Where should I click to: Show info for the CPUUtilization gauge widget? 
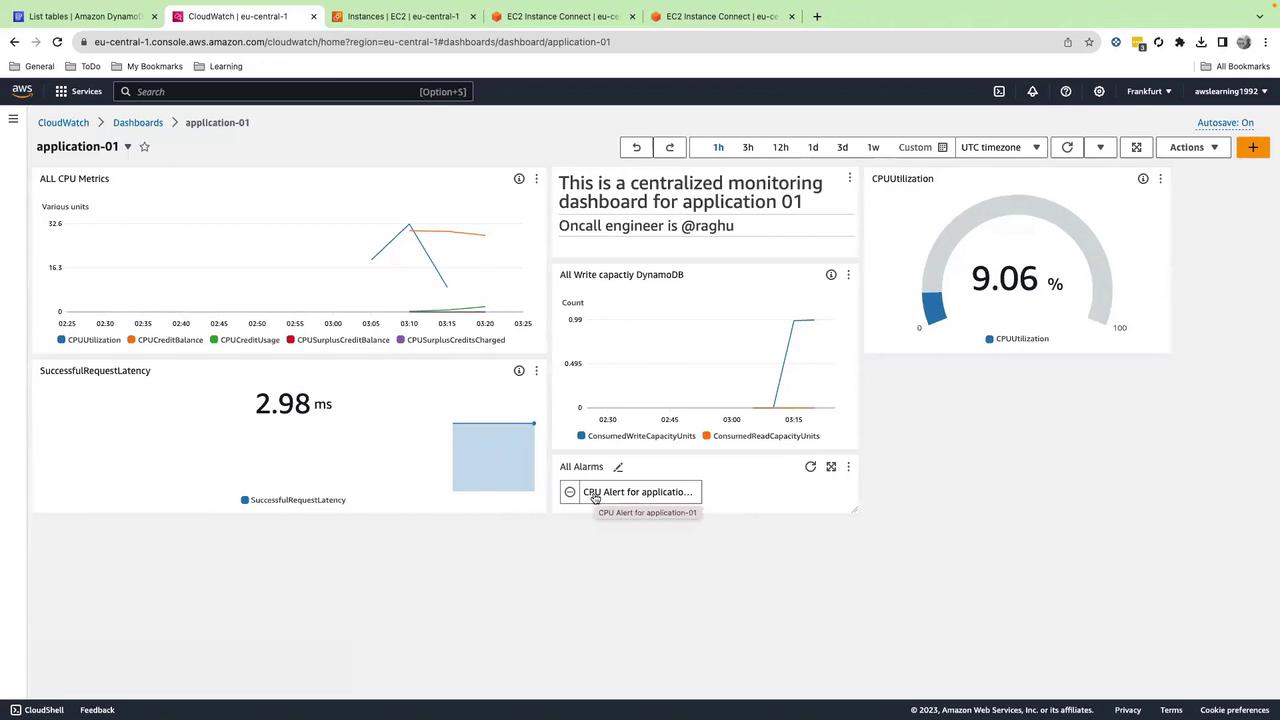click(1143, 178)
